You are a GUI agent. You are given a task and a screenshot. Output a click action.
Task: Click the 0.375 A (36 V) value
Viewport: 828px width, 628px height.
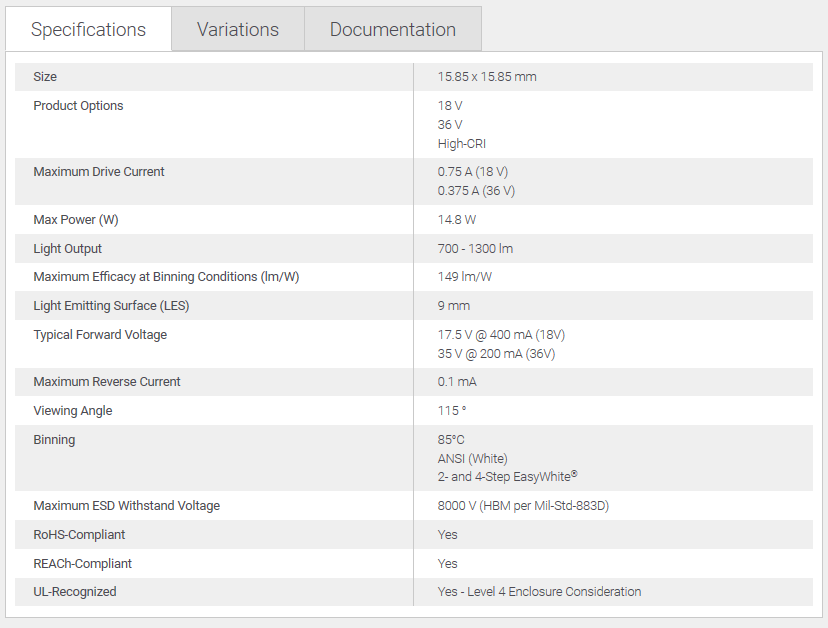476,191
